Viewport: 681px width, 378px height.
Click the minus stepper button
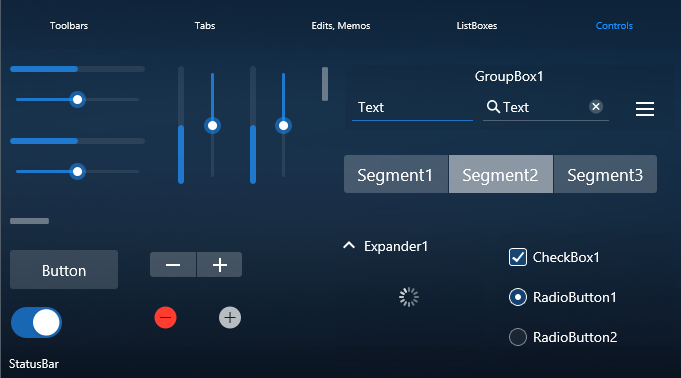tap(173, 265)
